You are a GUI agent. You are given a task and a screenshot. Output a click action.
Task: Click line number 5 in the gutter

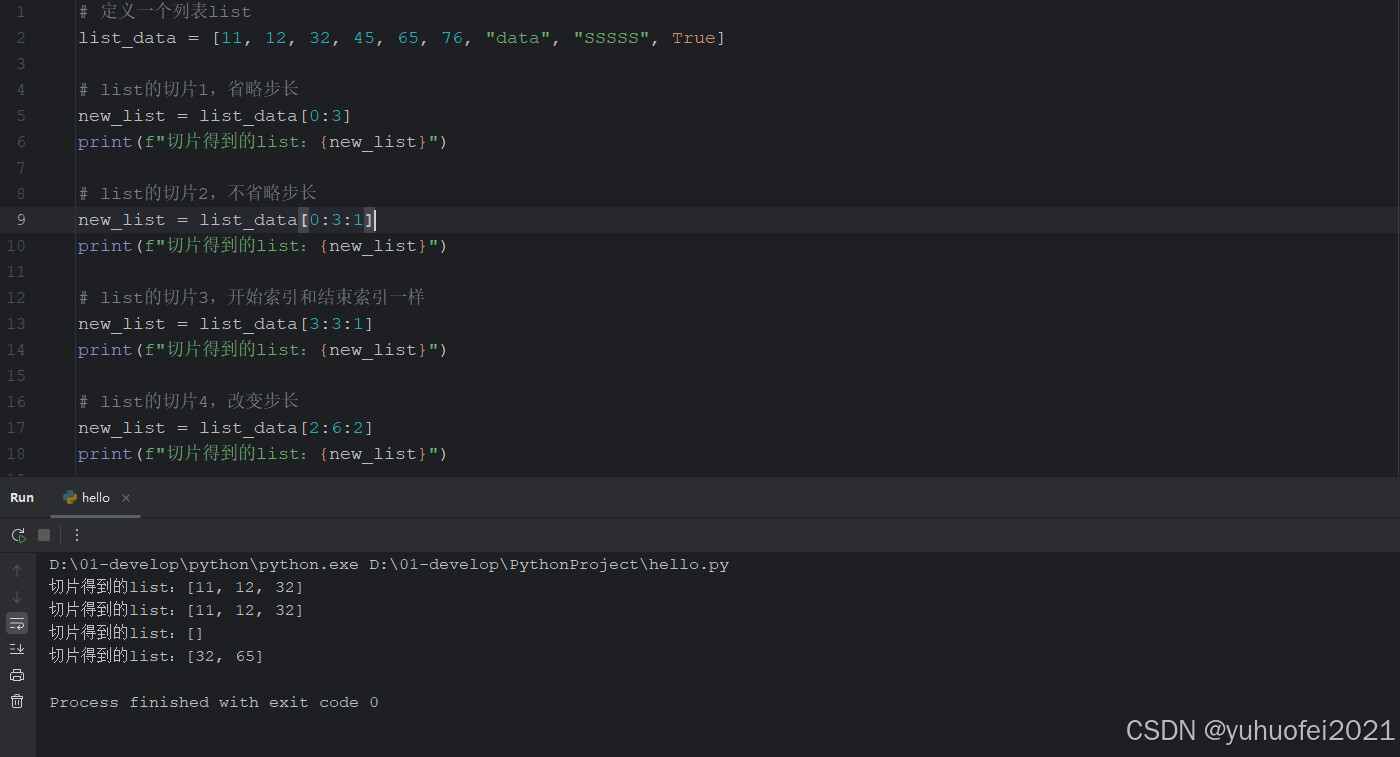[22, 116]
